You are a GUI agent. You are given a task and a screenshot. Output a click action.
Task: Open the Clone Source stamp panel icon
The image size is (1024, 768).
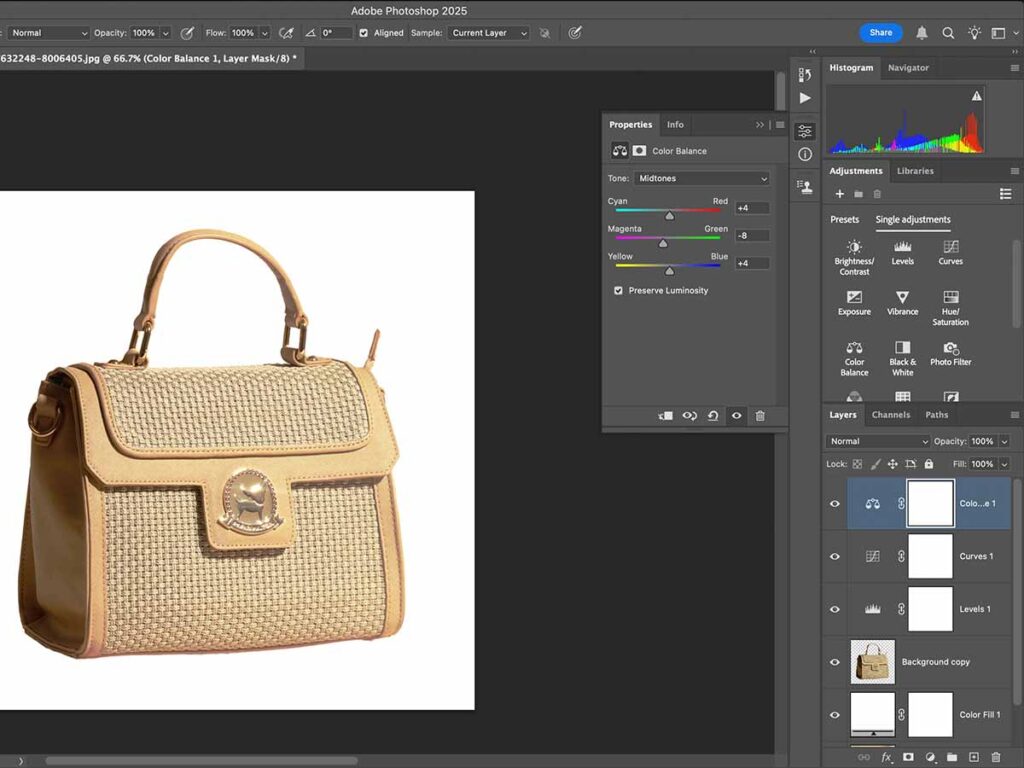(805, 187)
